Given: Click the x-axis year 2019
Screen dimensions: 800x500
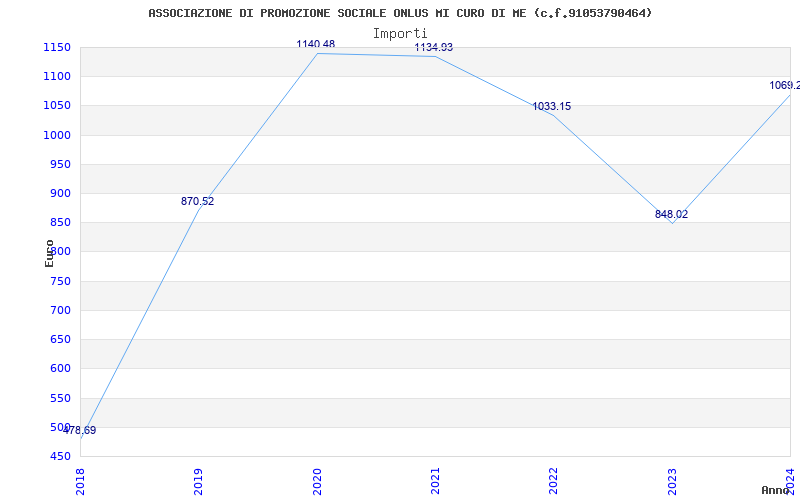Looking at the screenshot, I should coord(198,482).
